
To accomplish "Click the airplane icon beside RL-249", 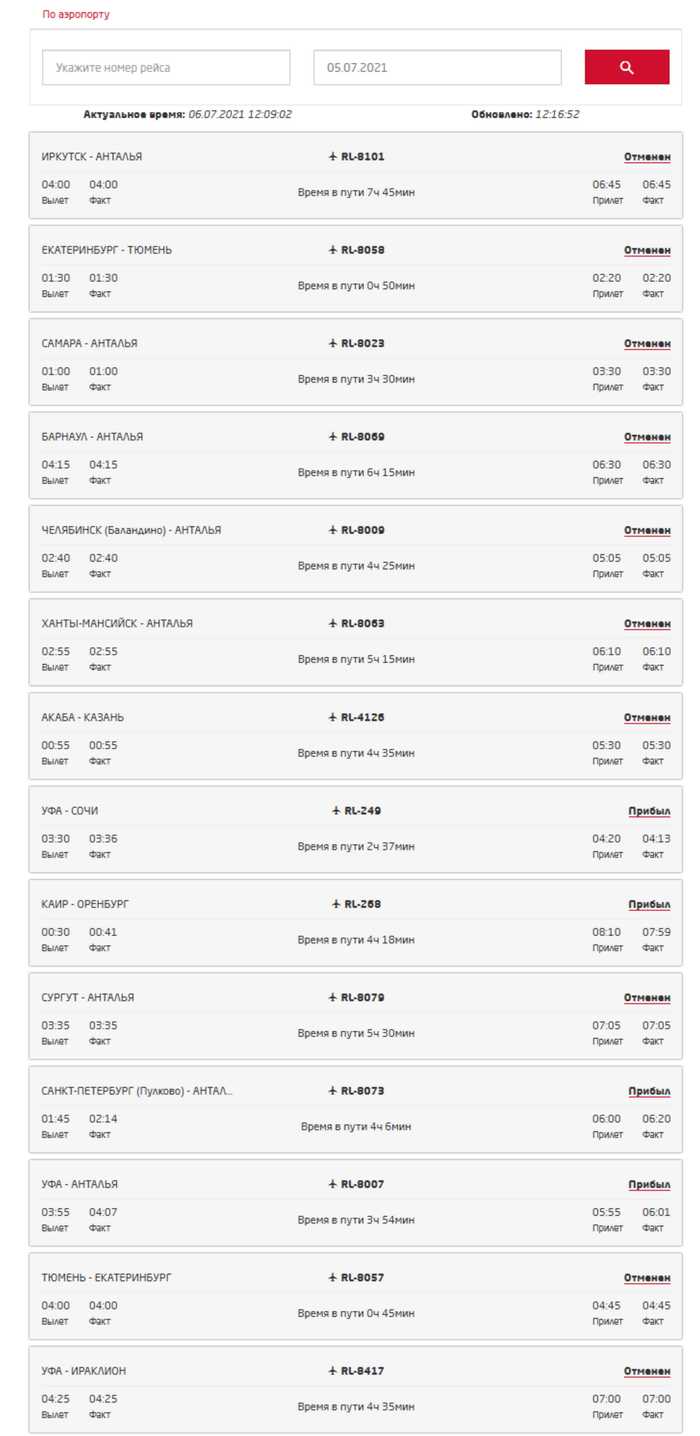I will [336, 811].
